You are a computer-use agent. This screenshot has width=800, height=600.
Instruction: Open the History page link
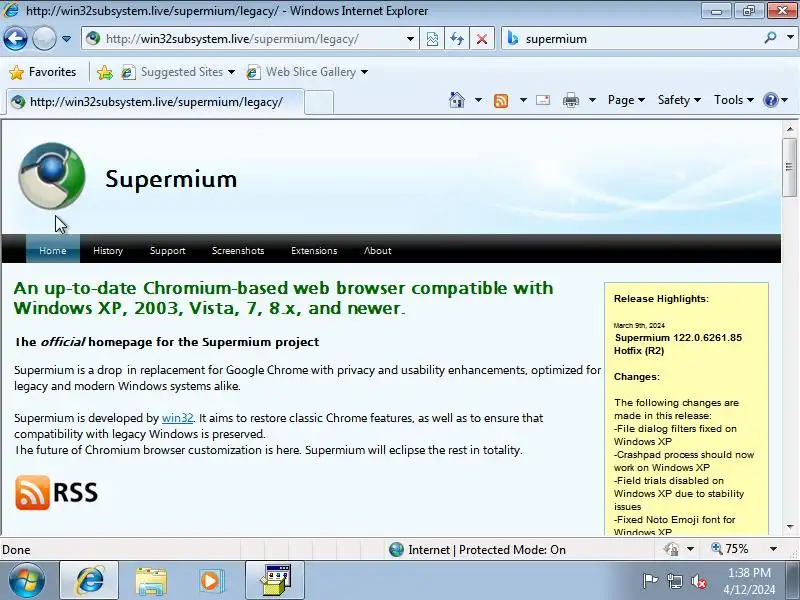[108, 251]
